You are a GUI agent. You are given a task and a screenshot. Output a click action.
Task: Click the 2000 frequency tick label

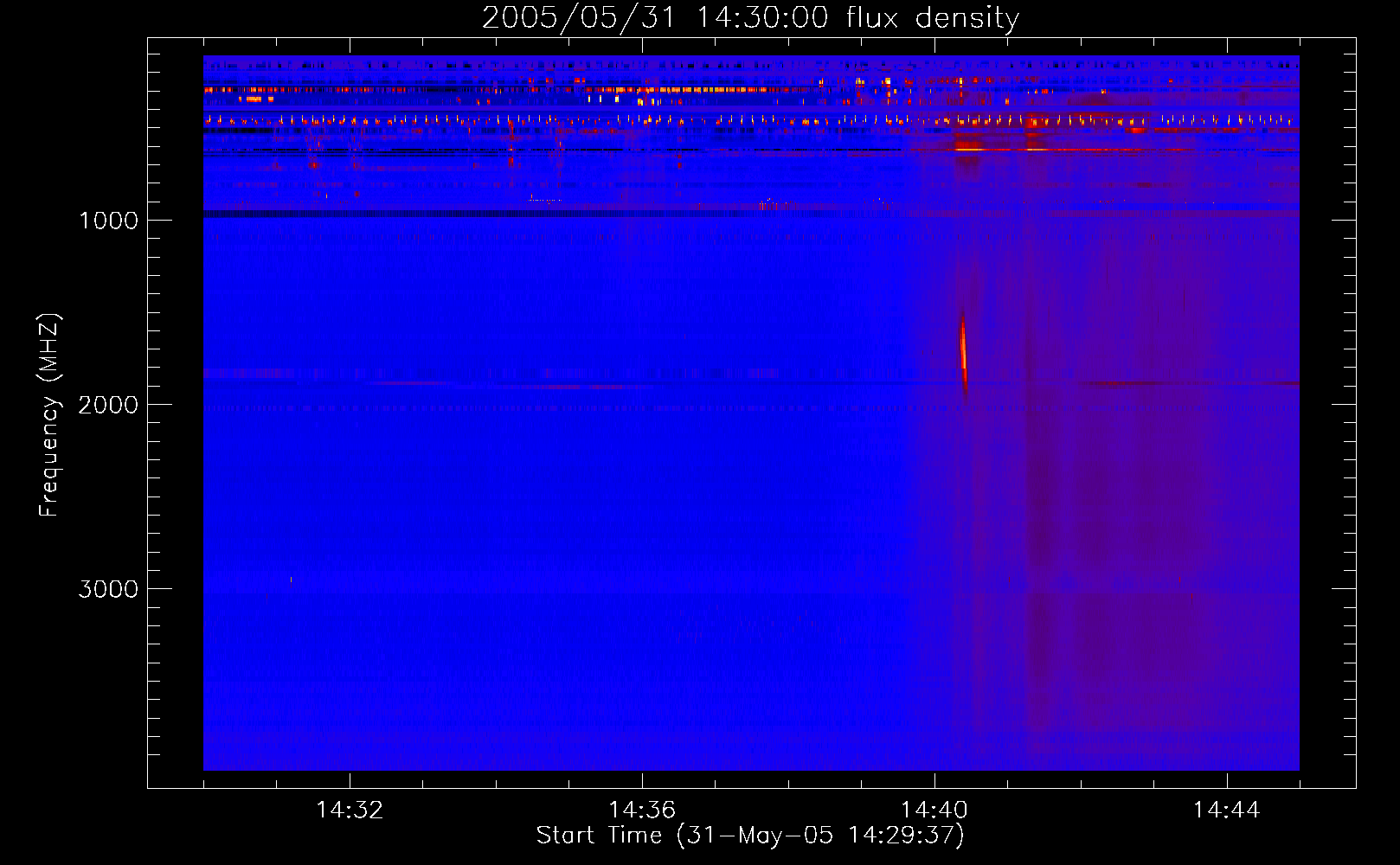pos(108,405)
